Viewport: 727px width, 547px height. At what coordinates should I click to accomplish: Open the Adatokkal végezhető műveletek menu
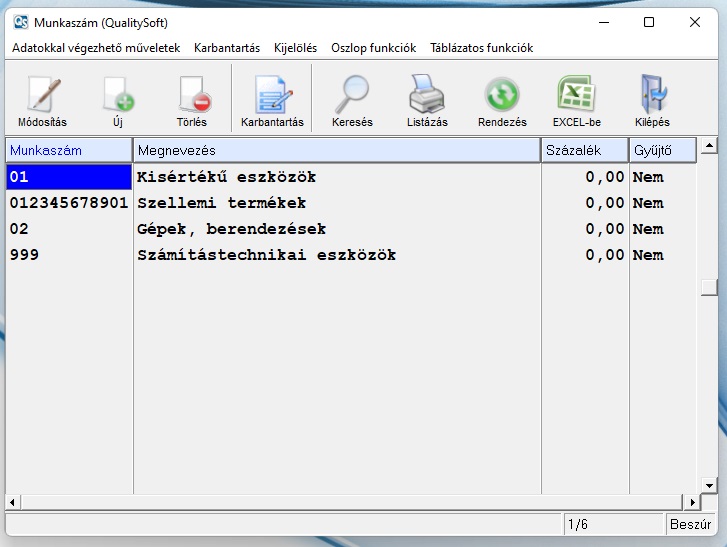pyautogui.click(x=96, y=48)
